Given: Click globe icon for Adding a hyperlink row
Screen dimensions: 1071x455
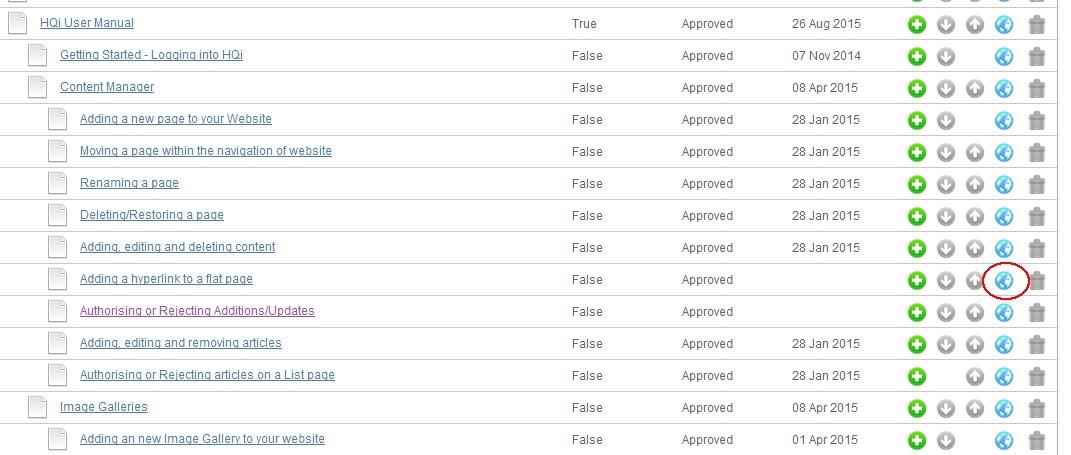Looking at the screenshot, I should point(1003,280).
